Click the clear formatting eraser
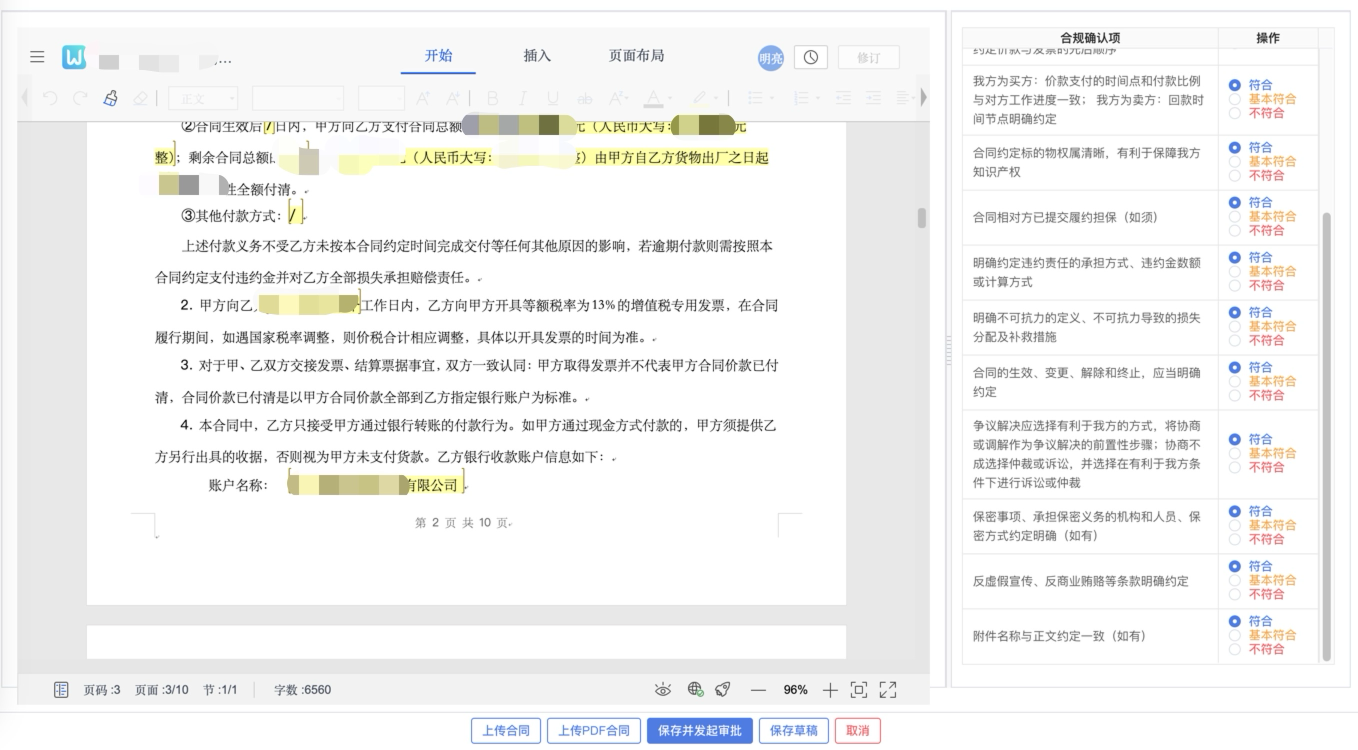The height and width of the screenshot is (750, 1358). pos(140,98)
